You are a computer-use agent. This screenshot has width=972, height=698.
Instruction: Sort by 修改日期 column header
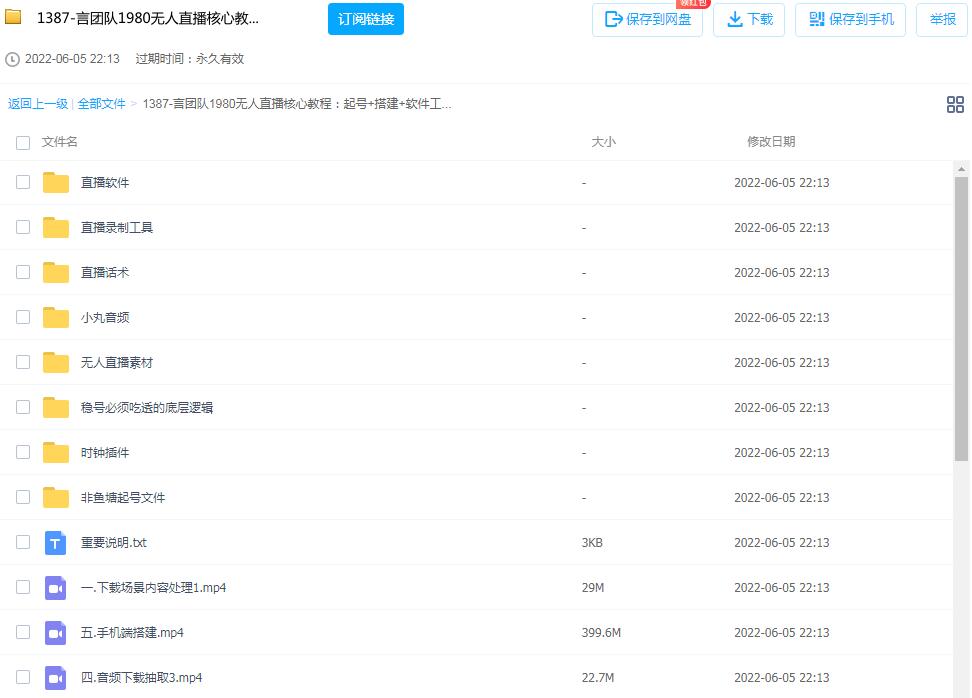(771, 142)
